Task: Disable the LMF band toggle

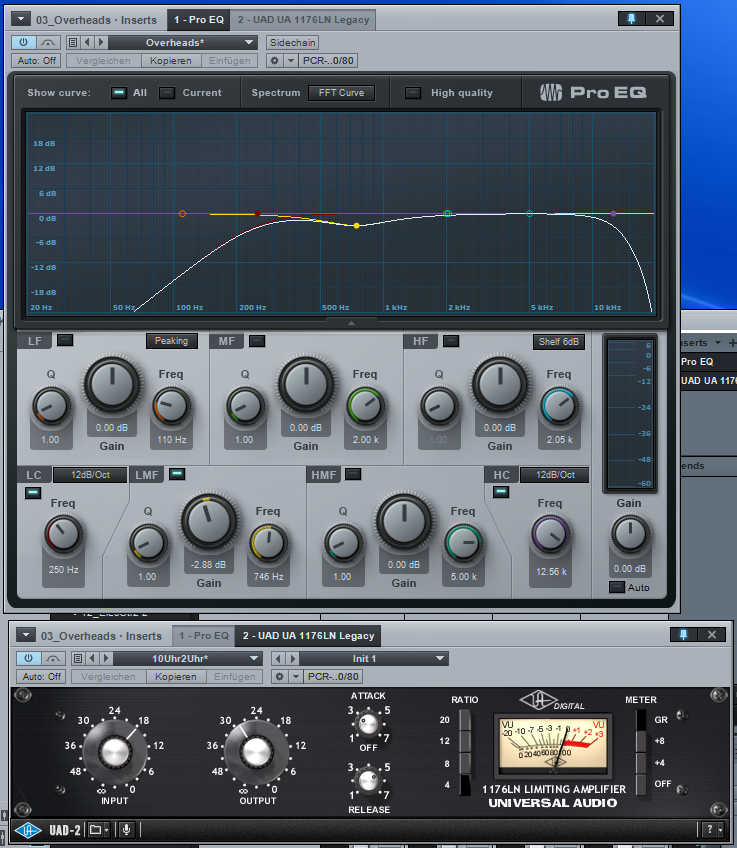Action: [177, 474]
